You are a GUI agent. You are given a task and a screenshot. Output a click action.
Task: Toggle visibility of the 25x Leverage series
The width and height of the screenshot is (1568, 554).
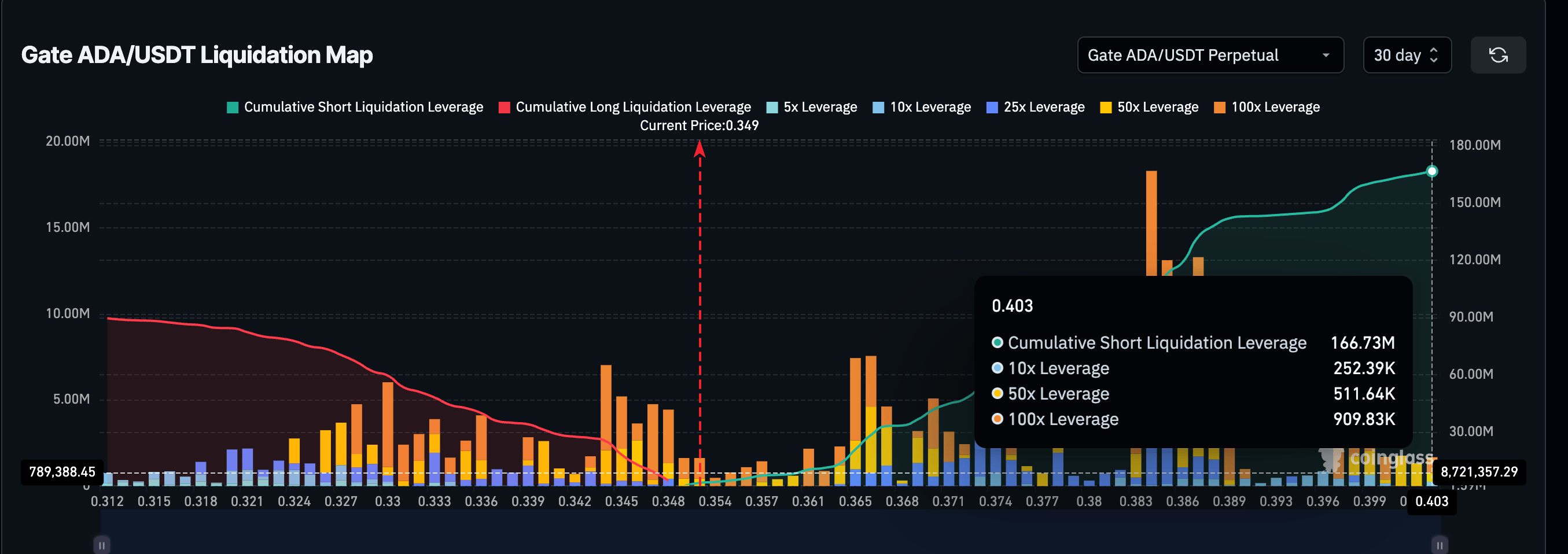coord(1035,106)
